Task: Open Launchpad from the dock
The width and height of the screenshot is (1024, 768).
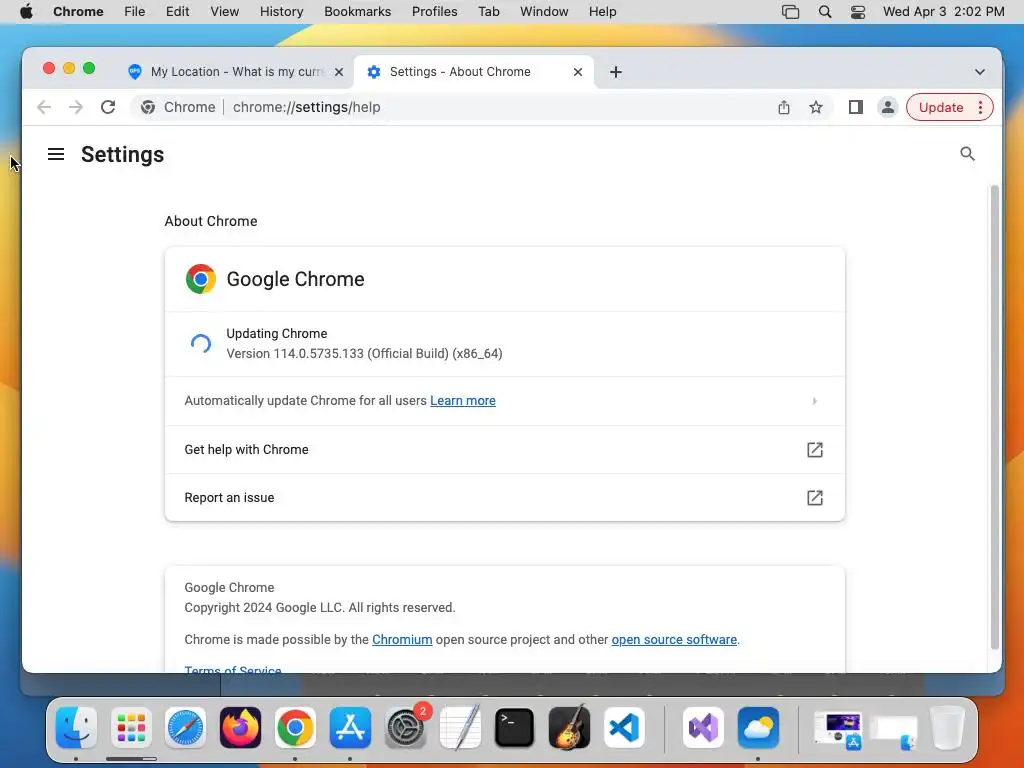Action: tap(131, 728)
